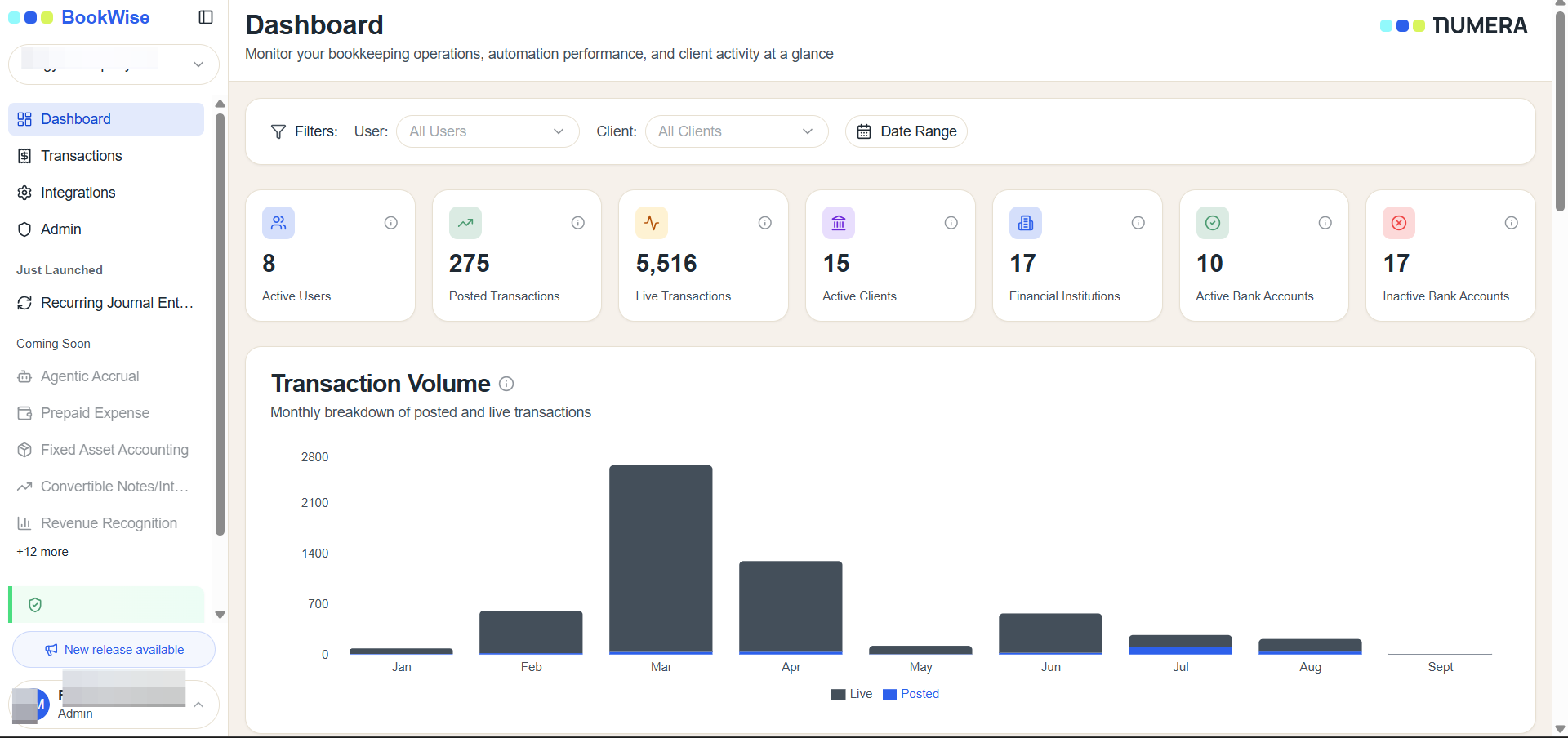This screenshot has width=1568, height=738.
Task: Click the Revenue Recognition bar-chart icon
Action: [24, 523]
